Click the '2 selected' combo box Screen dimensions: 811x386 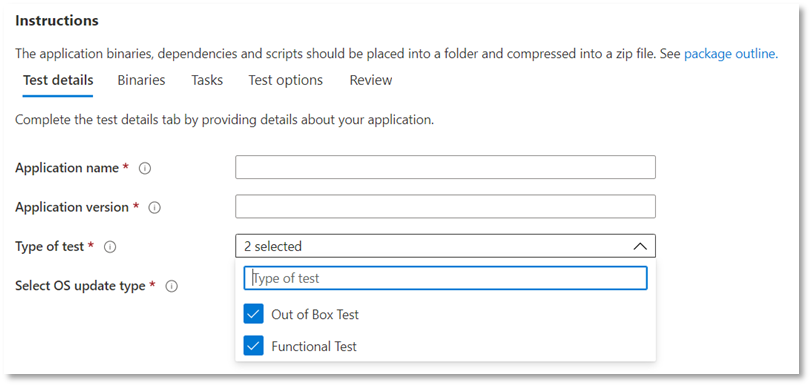point(445,246)
